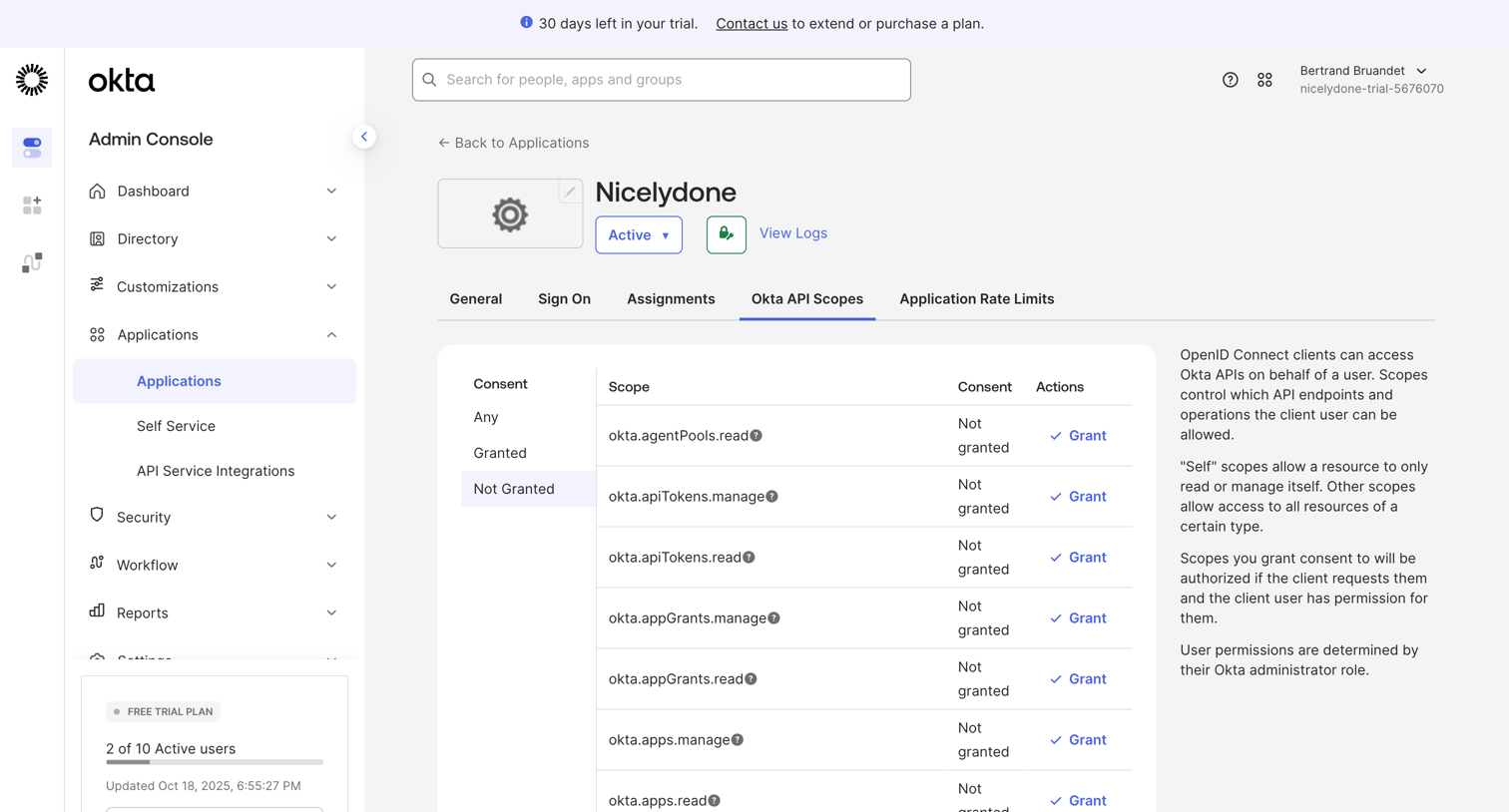Viewport: 1509px width, 812px height.
Task: Filter consent by Any
Action: (528, 417)
